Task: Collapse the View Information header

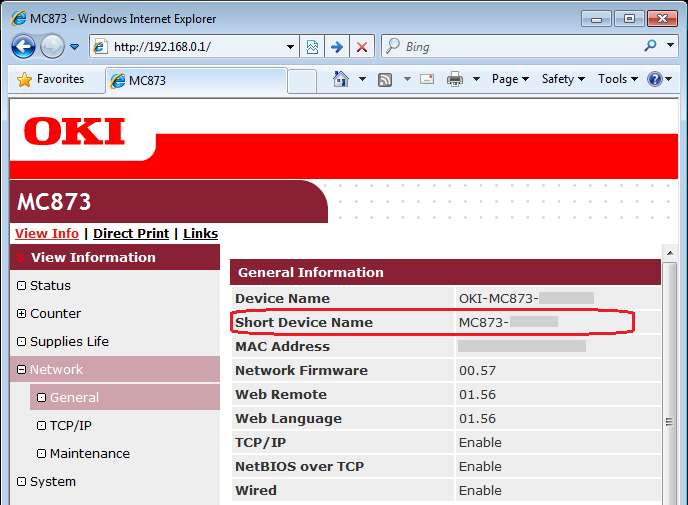Action: tap(115, 258)
